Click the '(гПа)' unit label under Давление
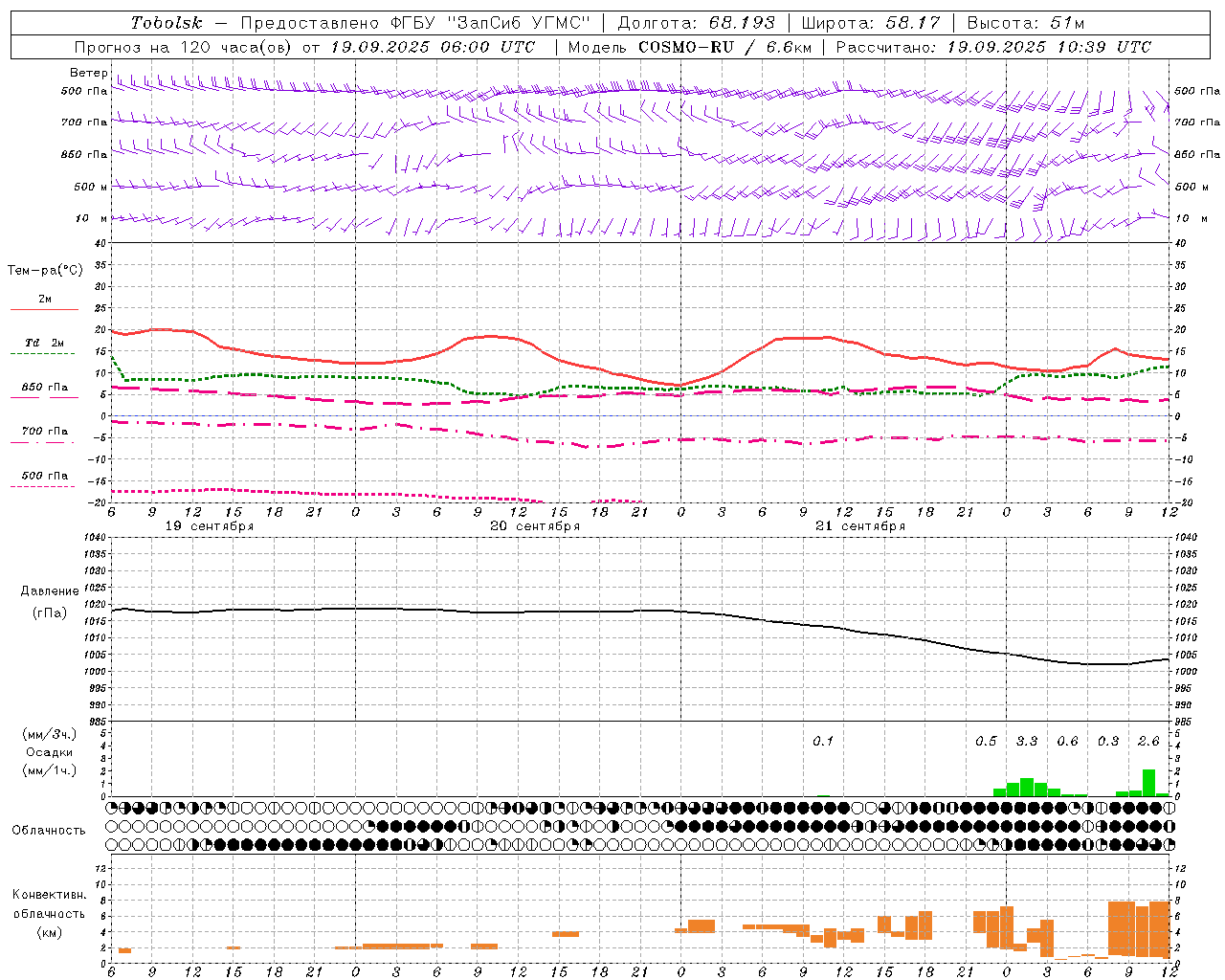Viewport: 1225px width, 980px height. point(50,612)
